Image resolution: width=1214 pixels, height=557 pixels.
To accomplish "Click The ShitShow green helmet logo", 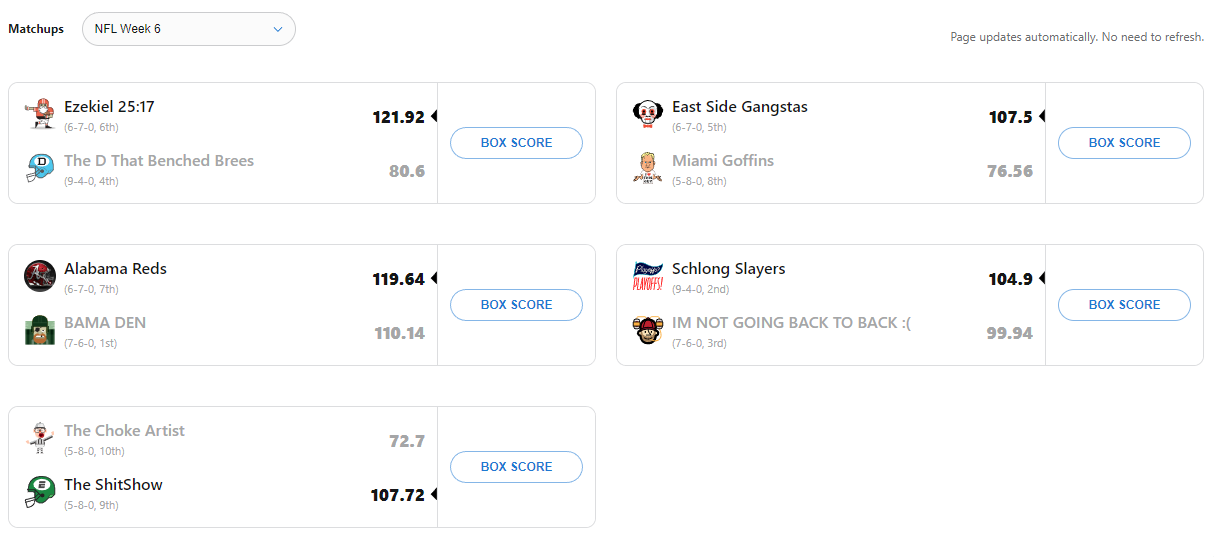I will 40,492.
